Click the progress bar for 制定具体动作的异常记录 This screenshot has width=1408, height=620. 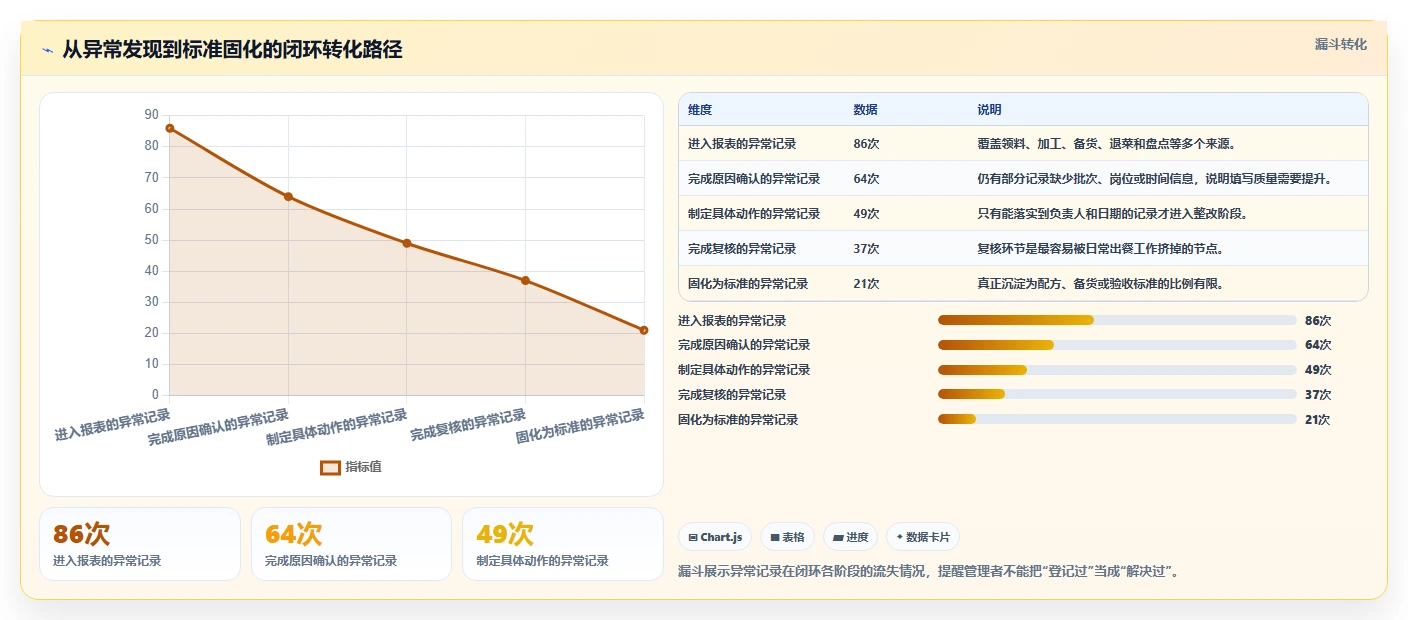1117,370
